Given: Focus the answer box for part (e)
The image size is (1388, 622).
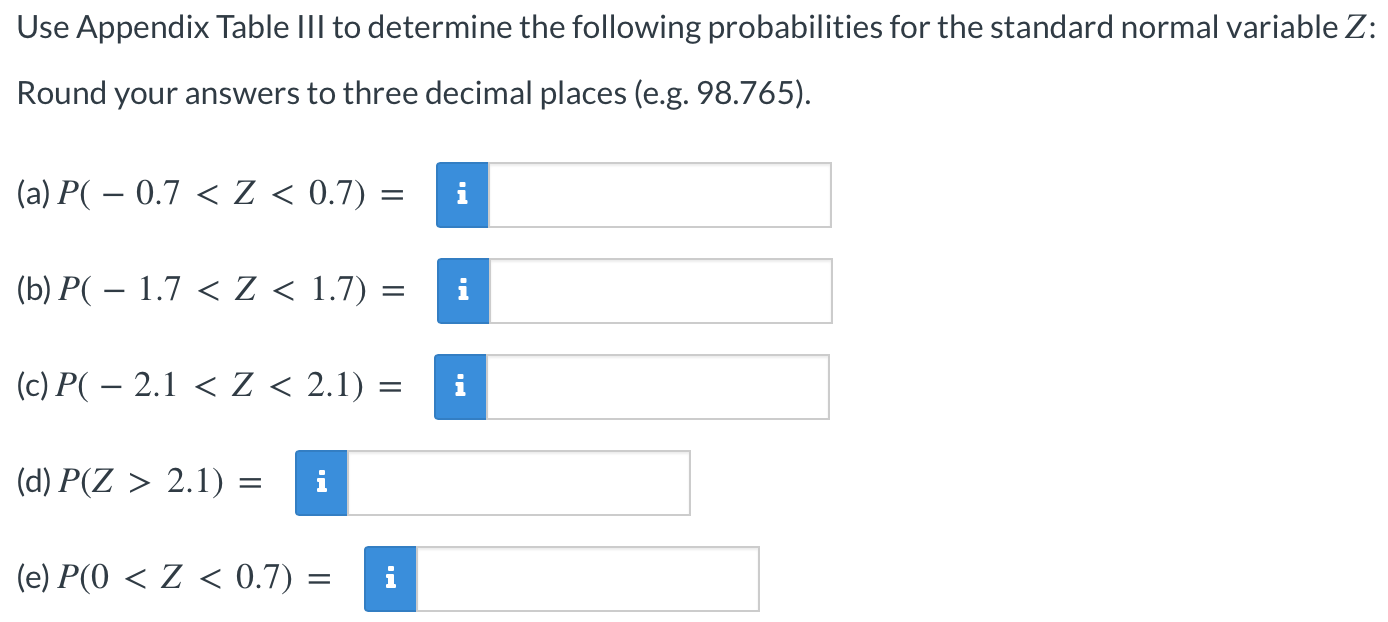Looking at the screenshot, I should pos(588,578).
